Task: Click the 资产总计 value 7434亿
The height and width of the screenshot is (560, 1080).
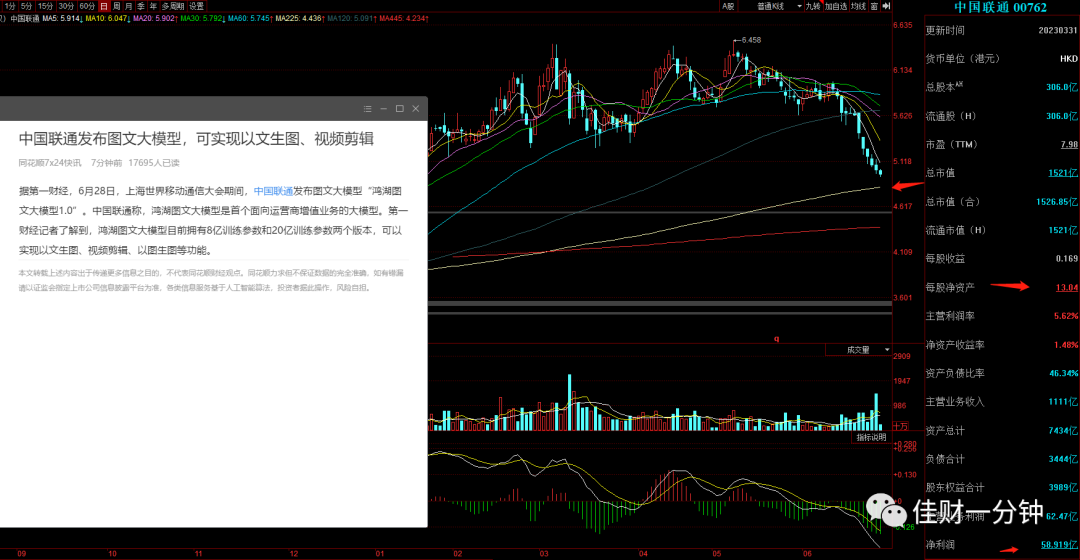Action: pyautogui.click(x=1063, y=431)
